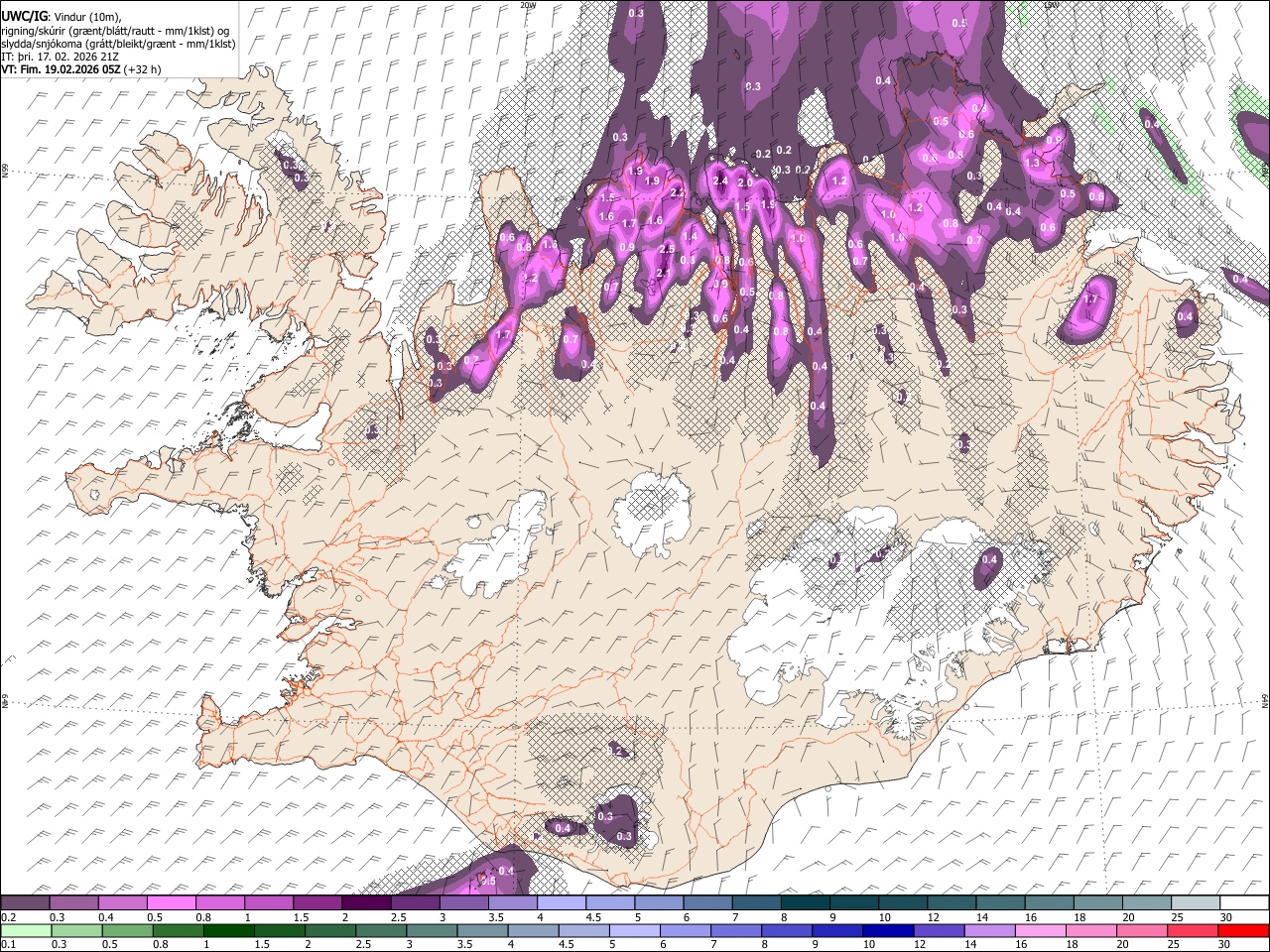Click the 2.5 precipitation value on the map
This screenshot has height=952, width=1270.
(x=667, y=249)
